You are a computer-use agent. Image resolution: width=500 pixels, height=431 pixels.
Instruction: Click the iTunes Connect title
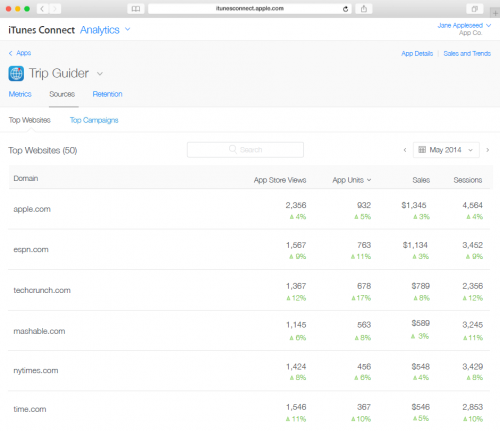(x=42, y=30)
